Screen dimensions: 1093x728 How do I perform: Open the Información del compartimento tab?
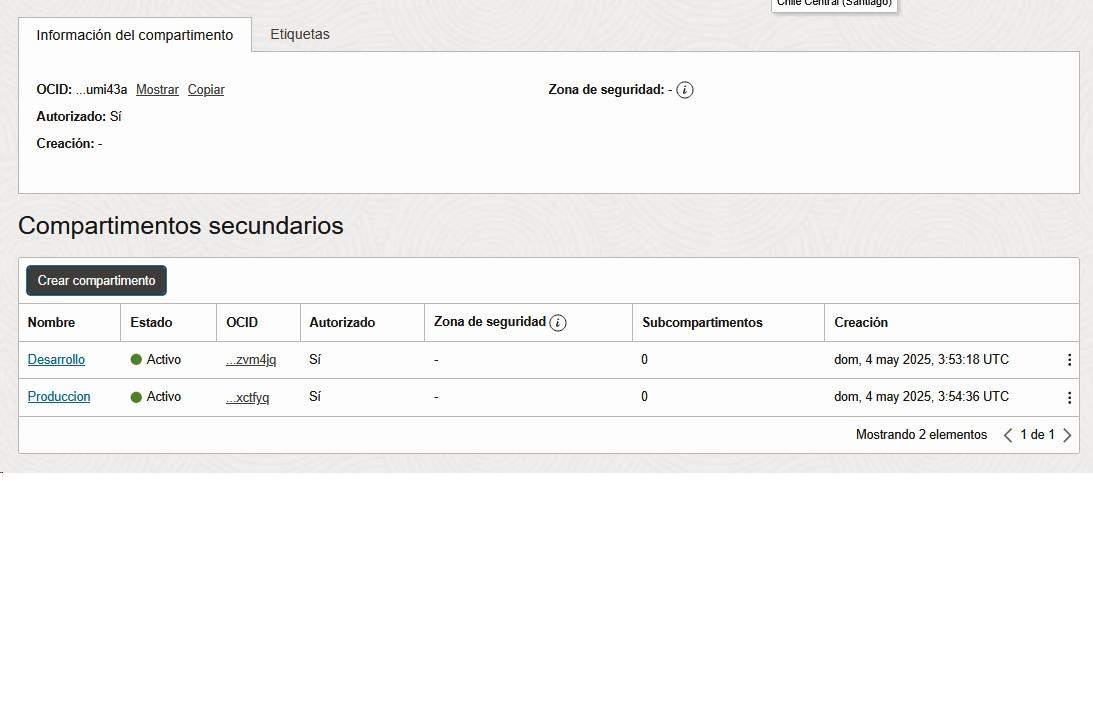tap(135, 35)
